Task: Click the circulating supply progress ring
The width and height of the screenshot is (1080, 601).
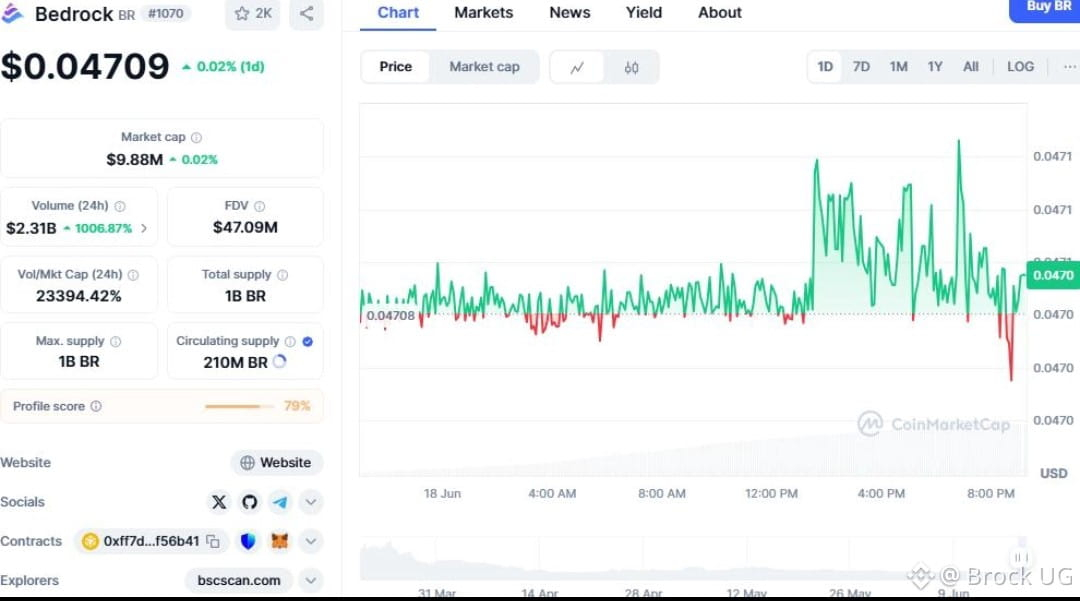Action: 280,361
